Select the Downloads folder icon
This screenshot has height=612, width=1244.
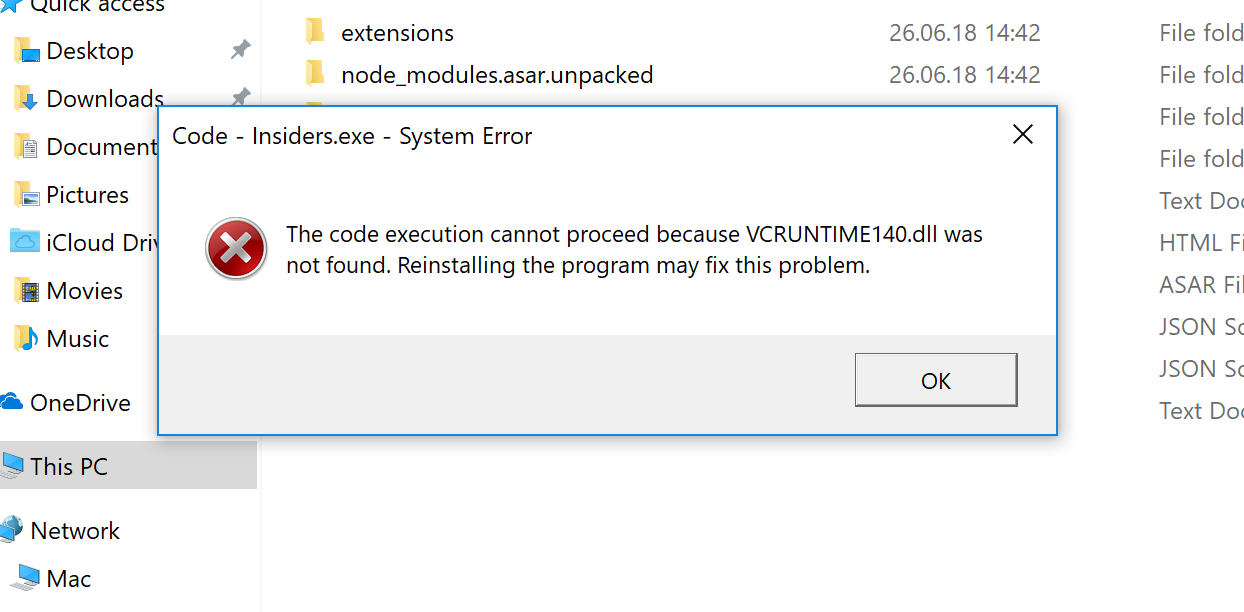(26, 98)
